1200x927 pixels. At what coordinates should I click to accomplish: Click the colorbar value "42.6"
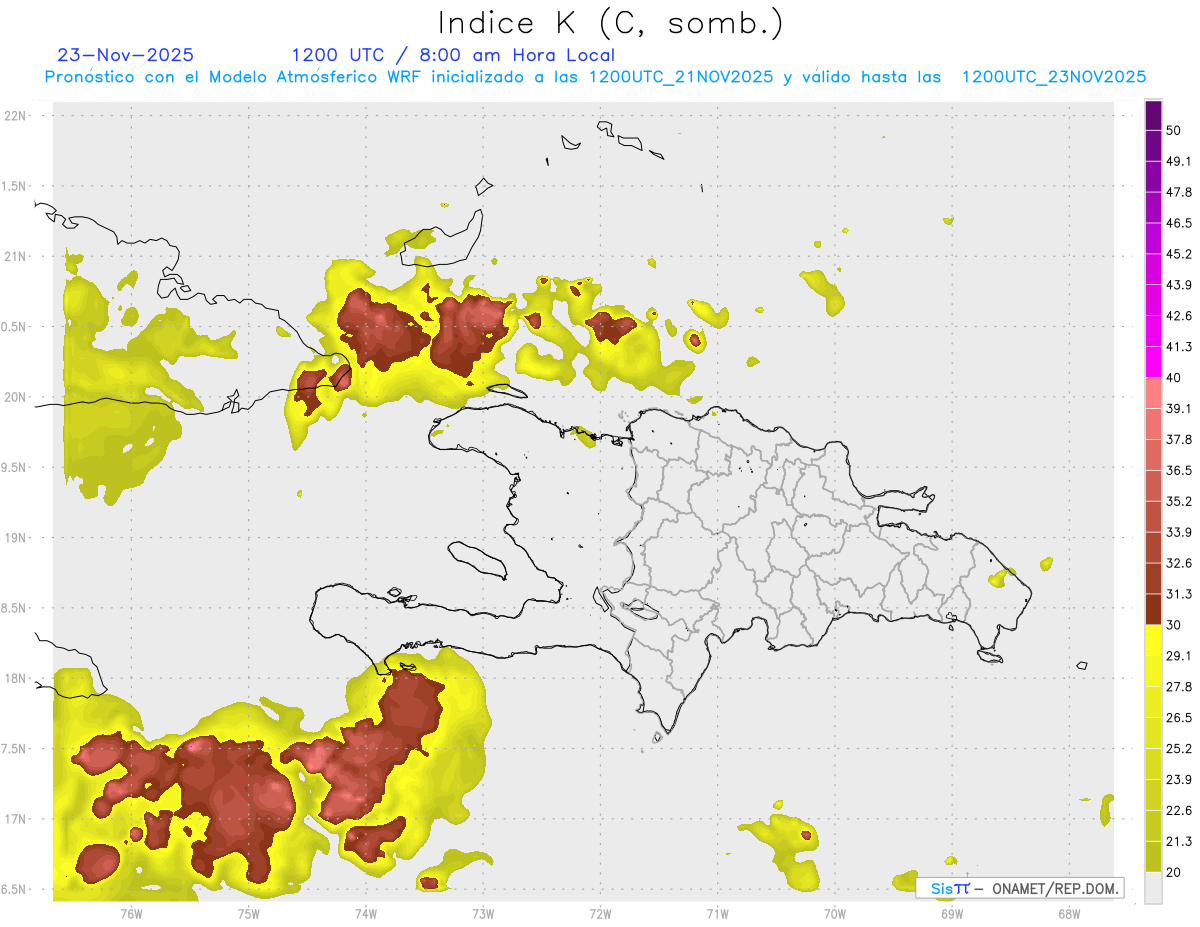[x=1179, y=316]
